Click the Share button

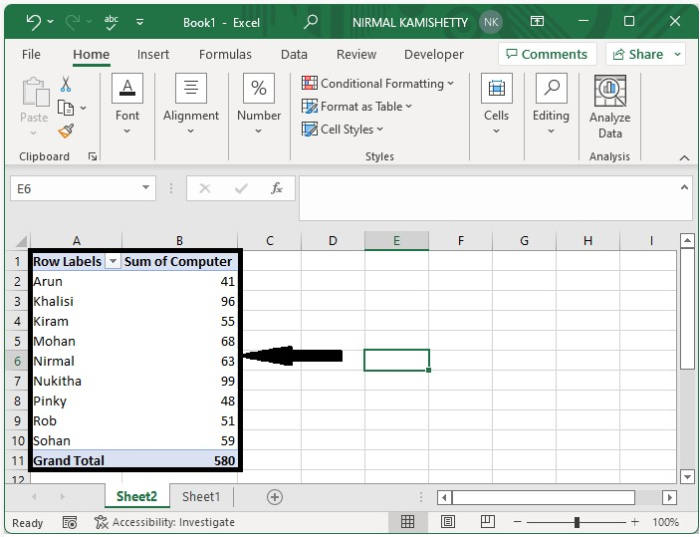point(638,54)
